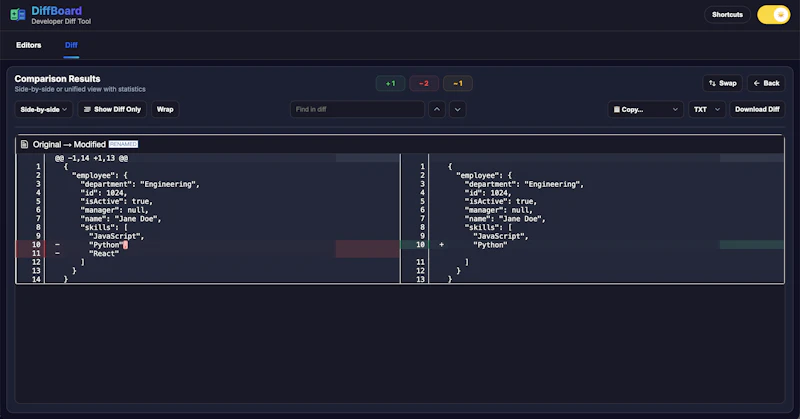
Task: Click the file icon beside Original → Modified
Action: [x=24, y=144]
